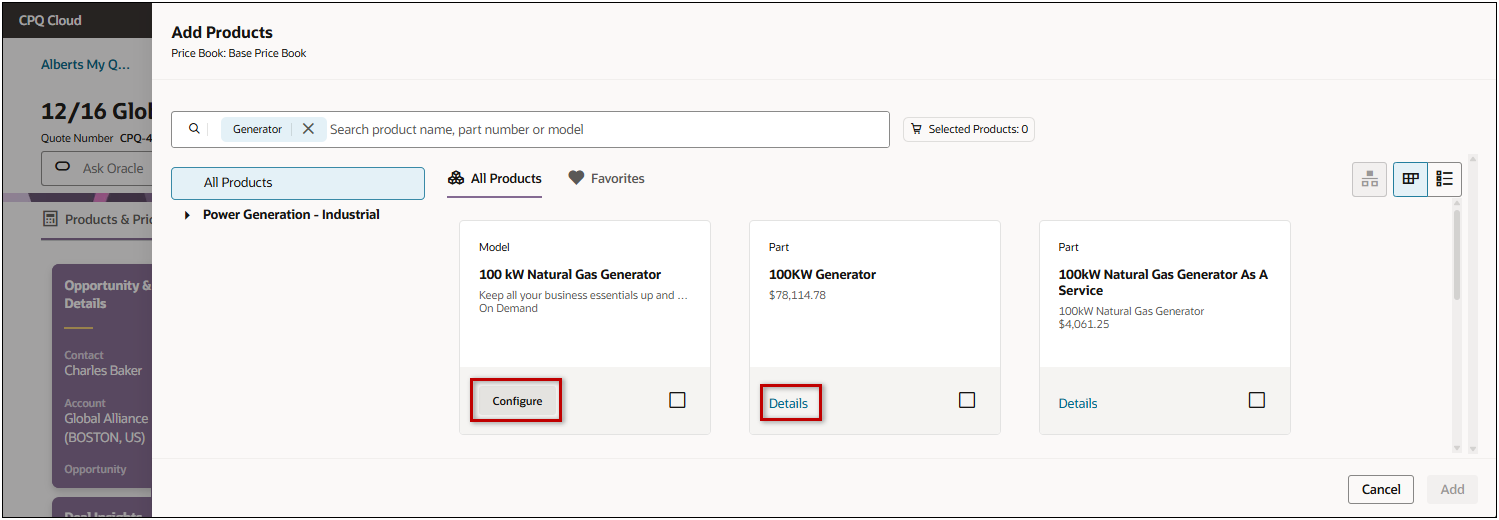This screenshot has height=520, width=1499.
Task: Click CPQ Cloud header in background
Action: coord(50,20)
